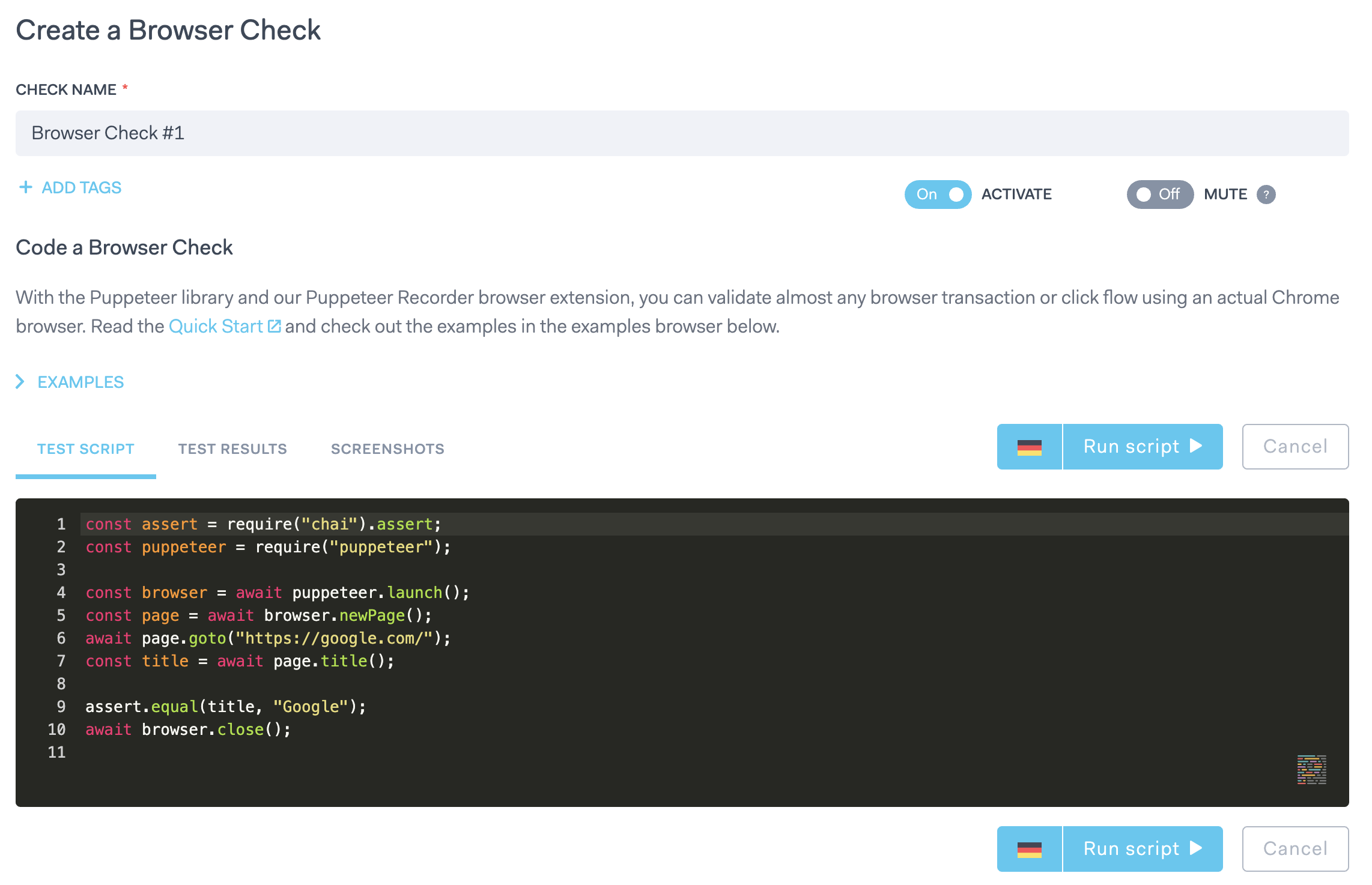Click the bottom Cancel button

[x=1295, y=848]
